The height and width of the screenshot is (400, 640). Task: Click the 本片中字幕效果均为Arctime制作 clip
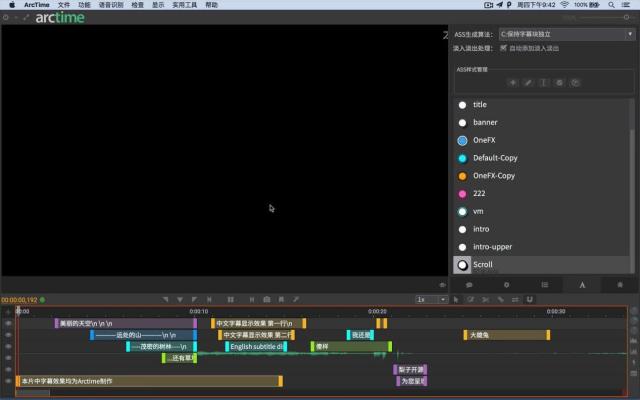pos(149,381)
